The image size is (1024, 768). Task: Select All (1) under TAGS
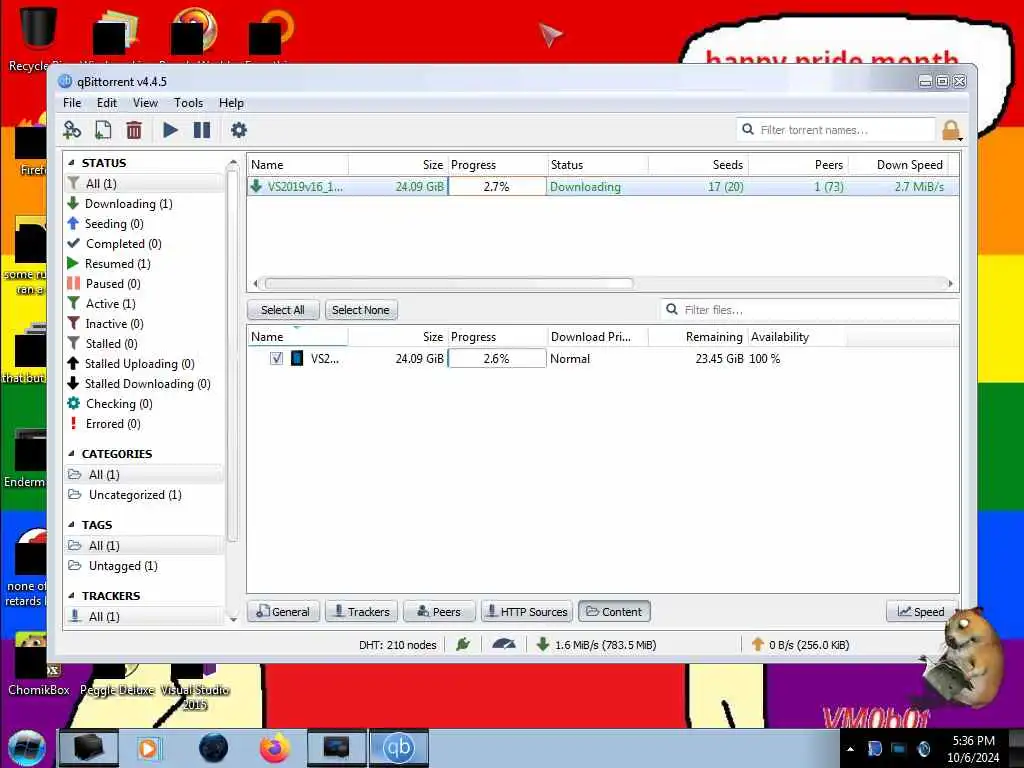point(144,546)
